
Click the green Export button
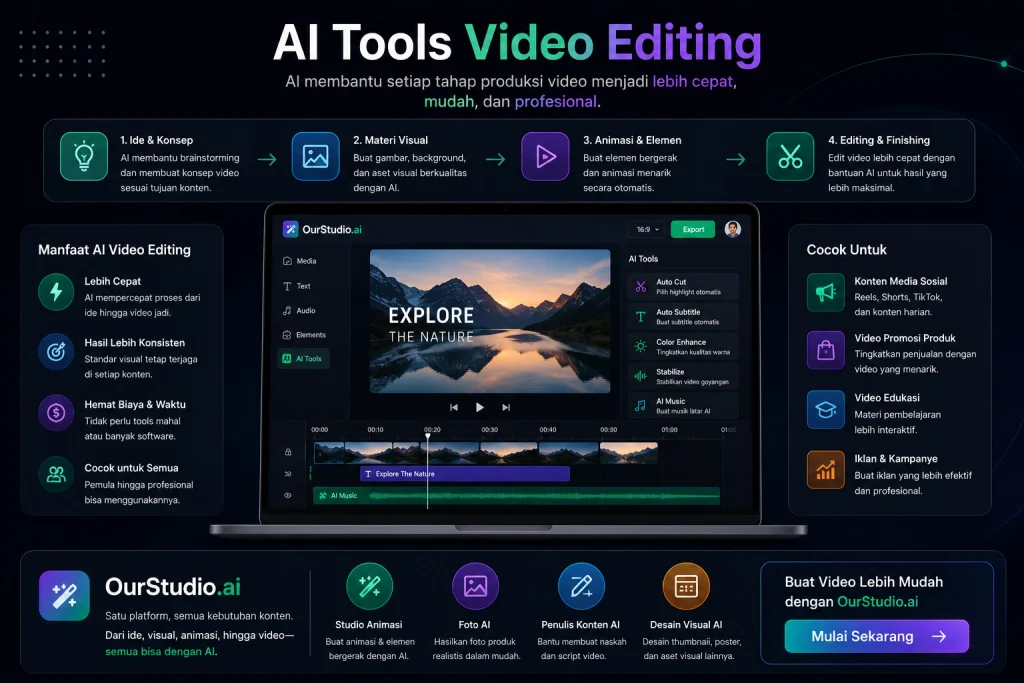[x=693, y=229]
